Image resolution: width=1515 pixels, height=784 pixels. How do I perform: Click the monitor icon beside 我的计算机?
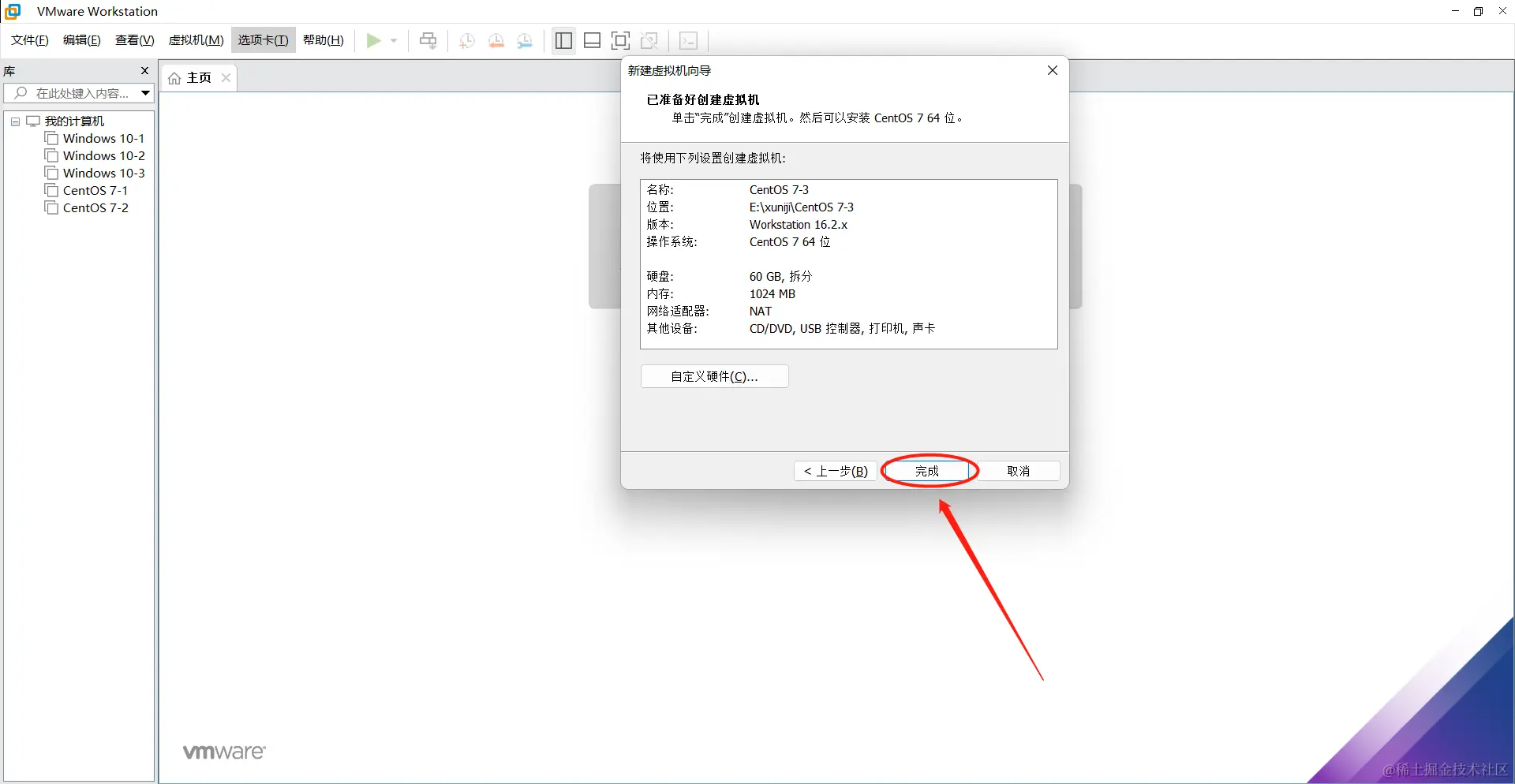tap(33, 121)
